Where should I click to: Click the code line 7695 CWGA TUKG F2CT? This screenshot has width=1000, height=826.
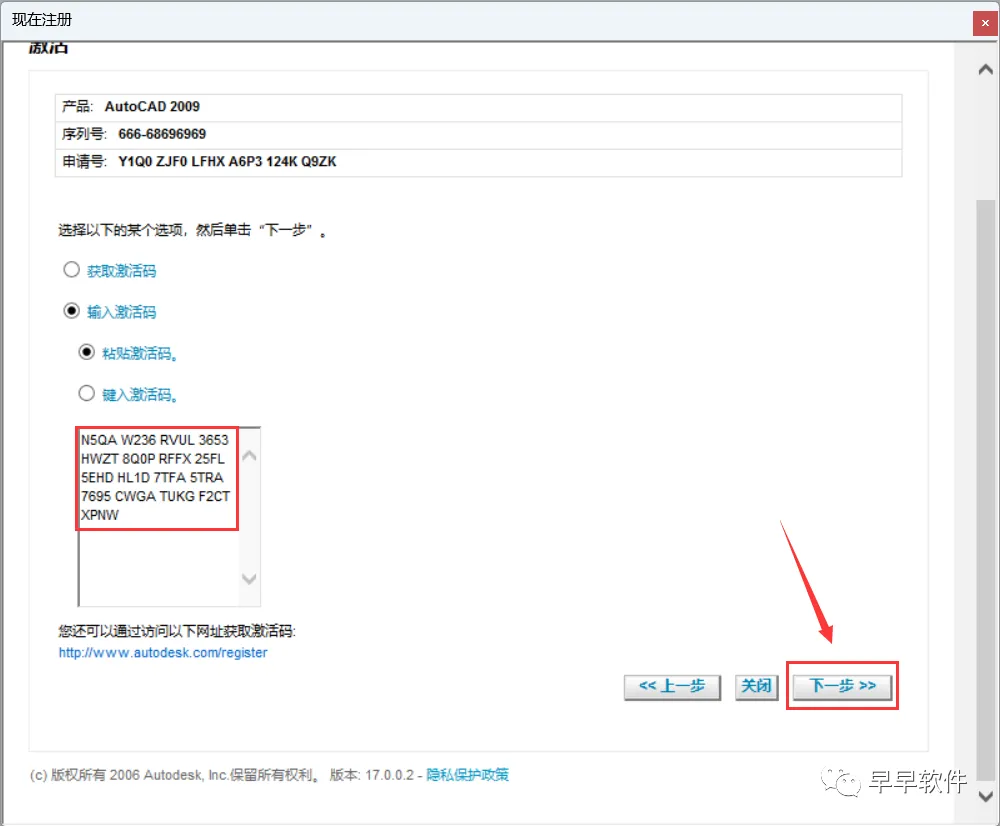(155, 496)
